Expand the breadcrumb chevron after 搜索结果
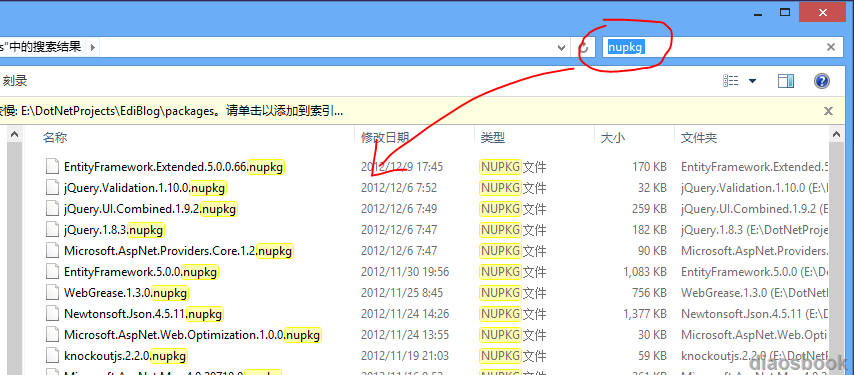This screenshot has height=375, width=854. click(92, 47)
